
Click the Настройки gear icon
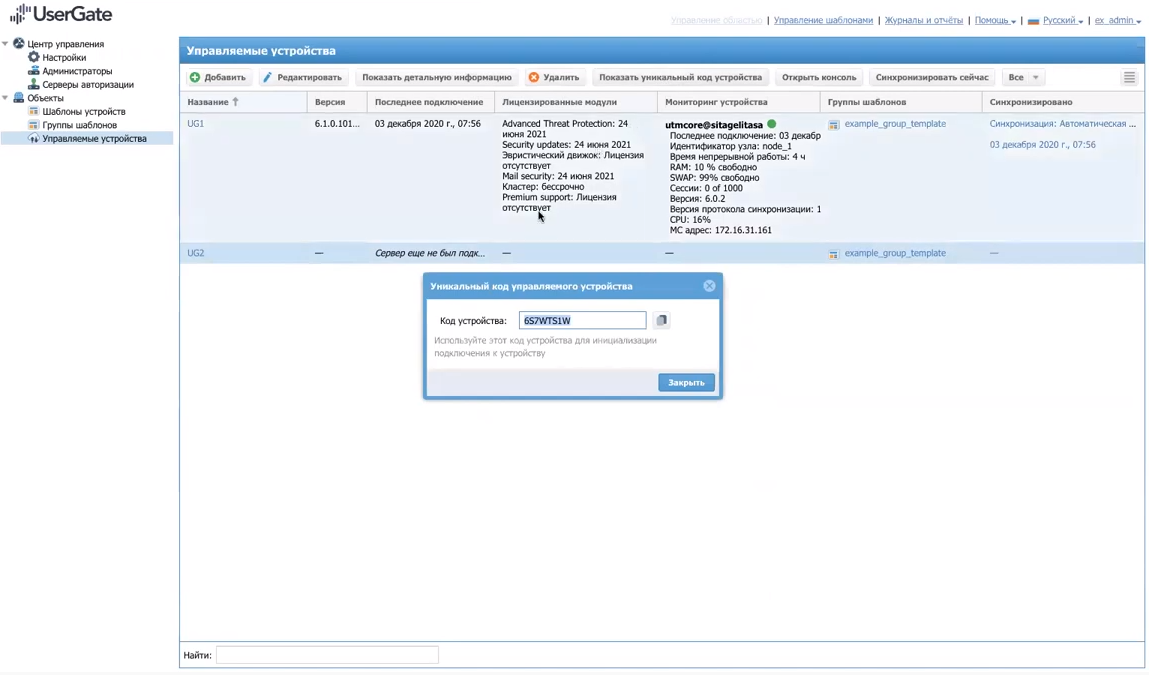(x=34, y=57)
